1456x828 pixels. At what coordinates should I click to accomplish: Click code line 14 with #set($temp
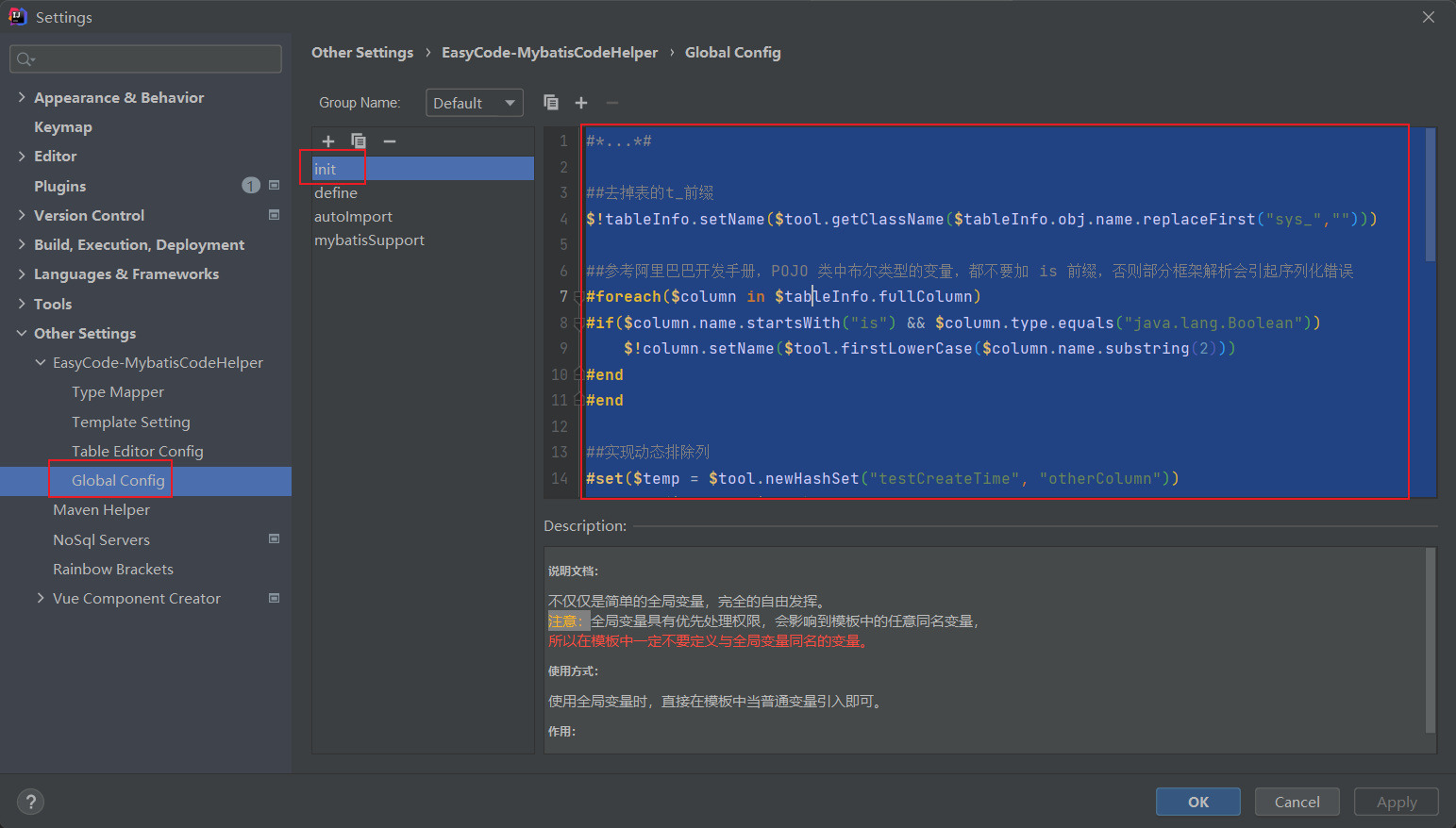[882, 478]
